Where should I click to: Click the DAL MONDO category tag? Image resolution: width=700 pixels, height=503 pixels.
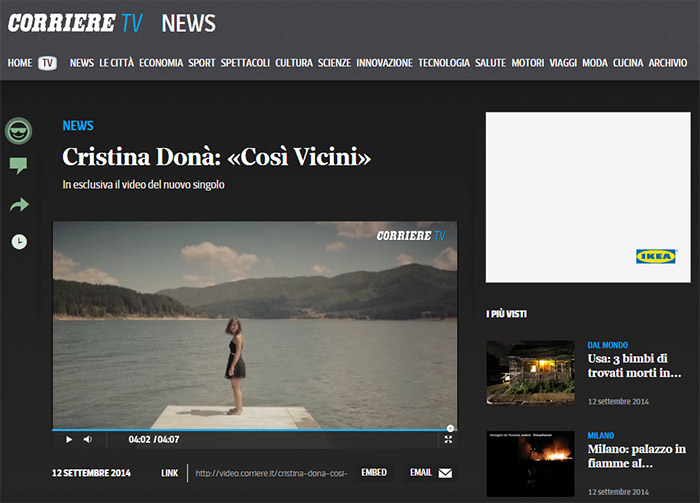coord(608,345)
